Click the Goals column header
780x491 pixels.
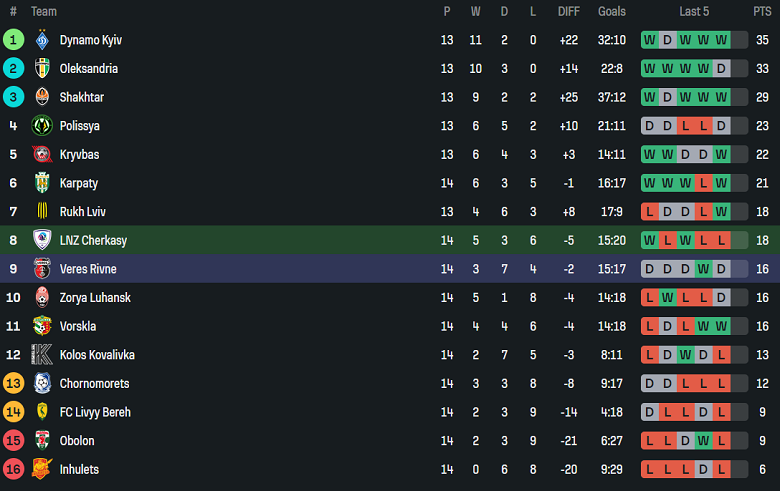[x=611, y=11]
